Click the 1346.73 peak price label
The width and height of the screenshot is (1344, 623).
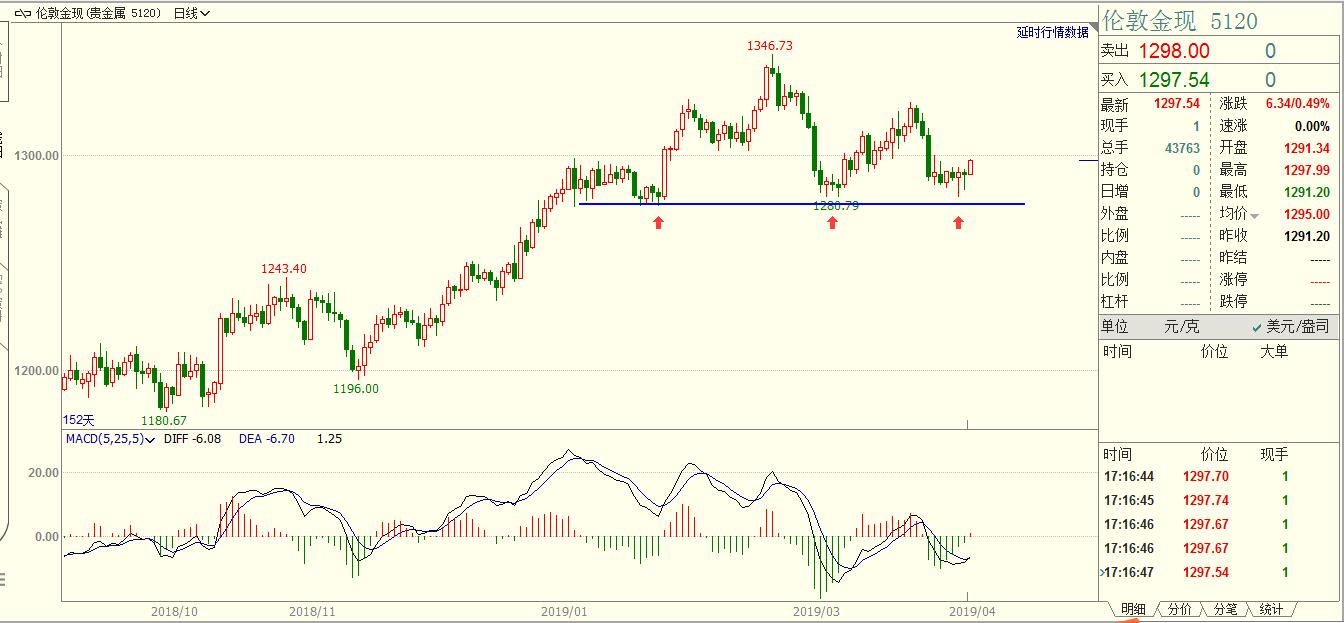(770, 46)
